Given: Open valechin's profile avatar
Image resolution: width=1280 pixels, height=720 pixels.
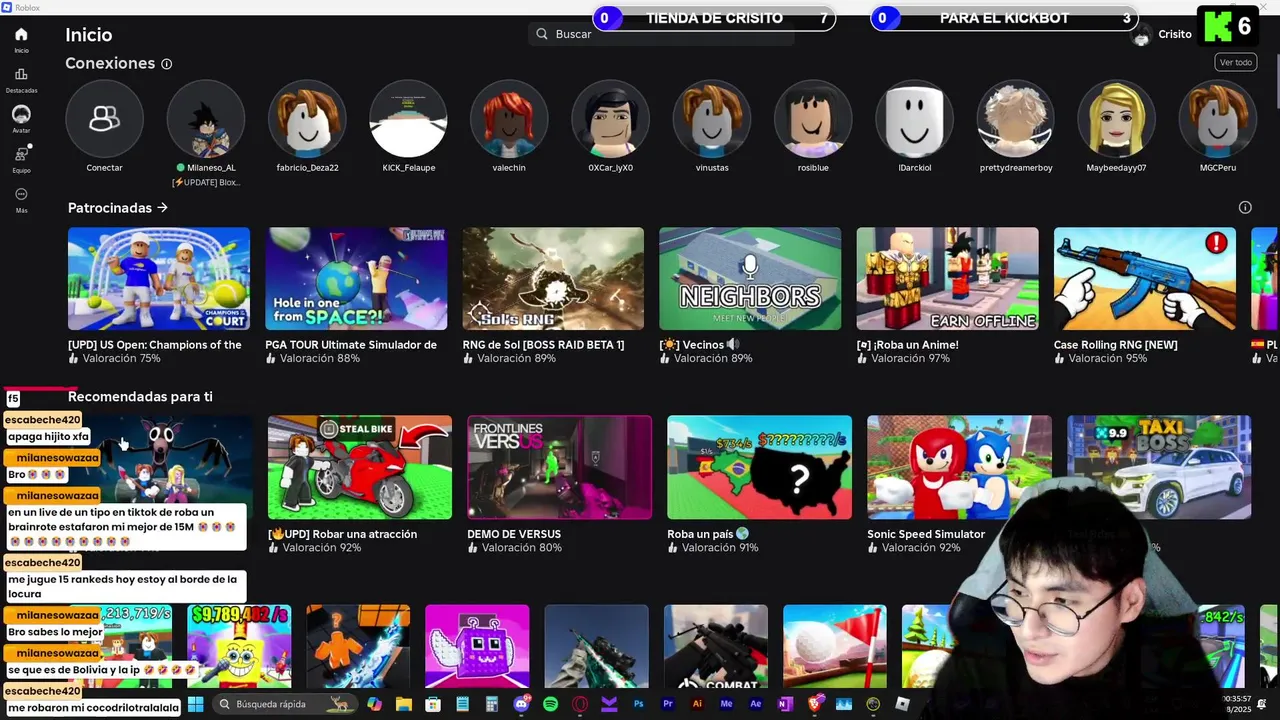Looking at the screenshot, I should click(509, 119).
